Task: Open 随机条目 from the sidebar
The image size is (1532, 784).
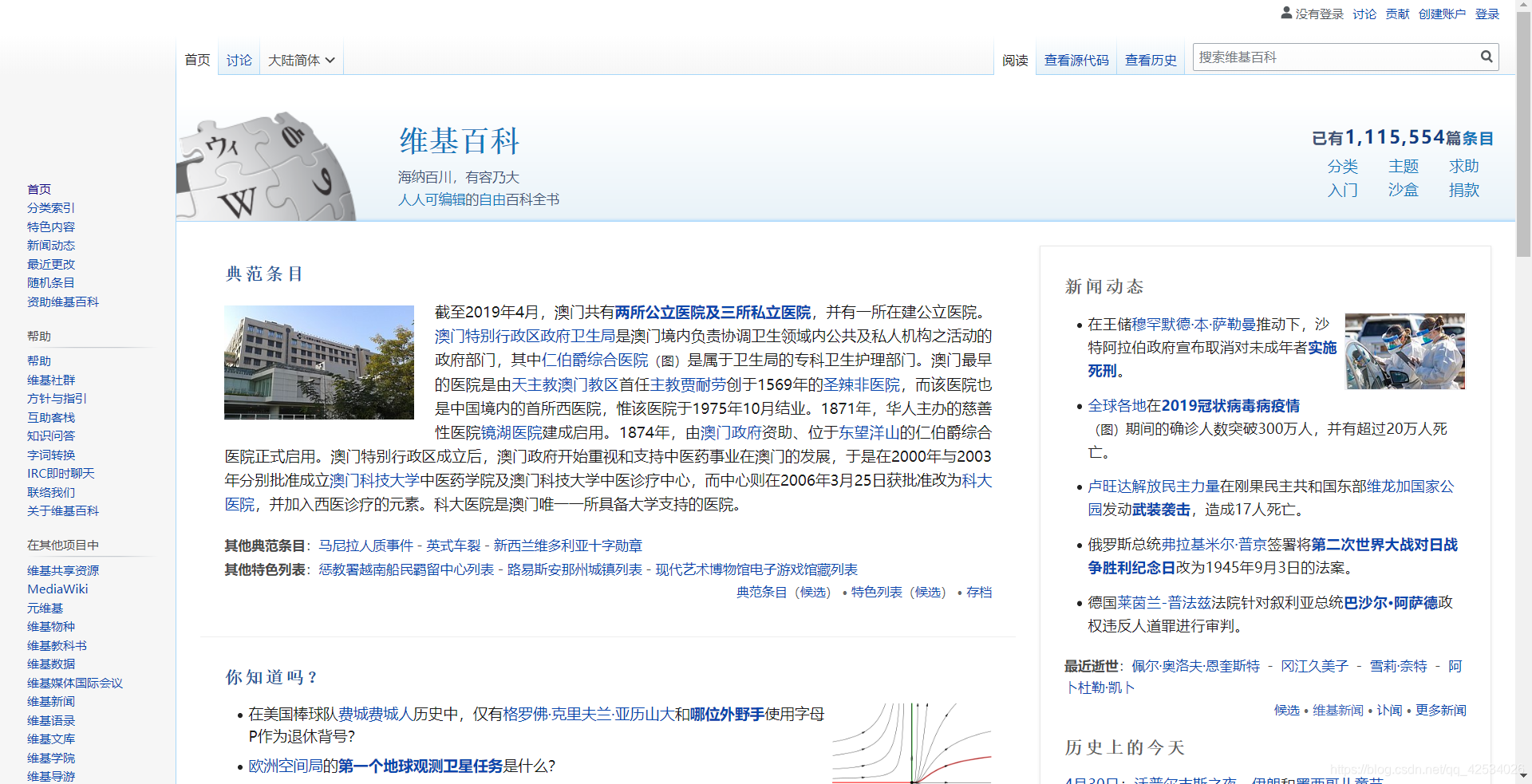Action: point(50,282)
